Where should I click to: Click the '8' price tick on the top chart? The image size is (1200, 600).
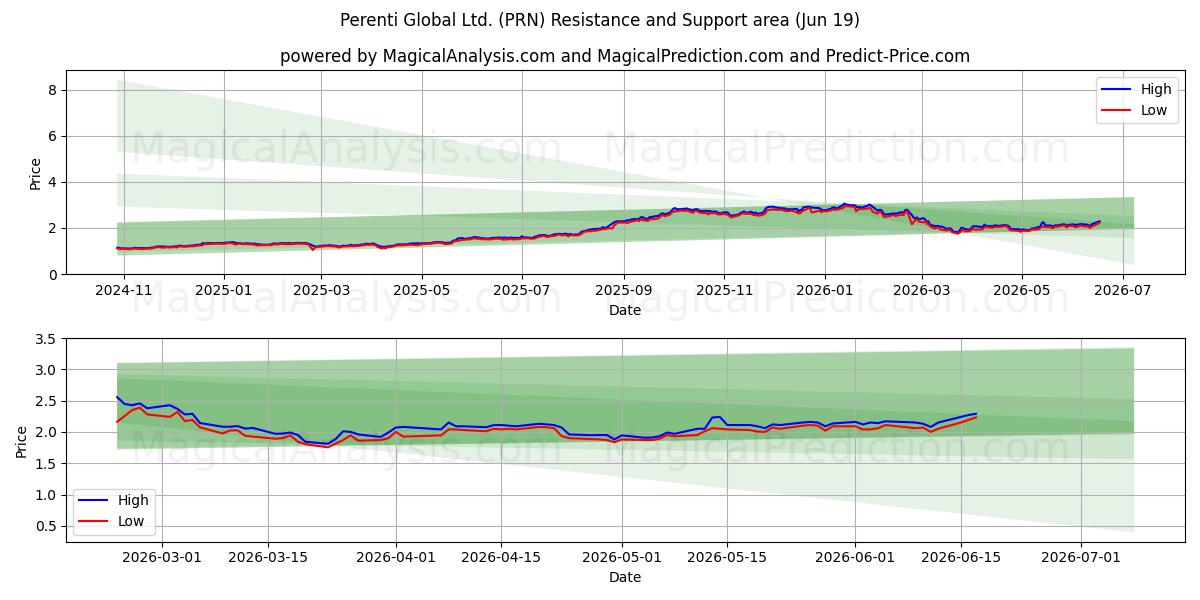[x=54, y=90]
